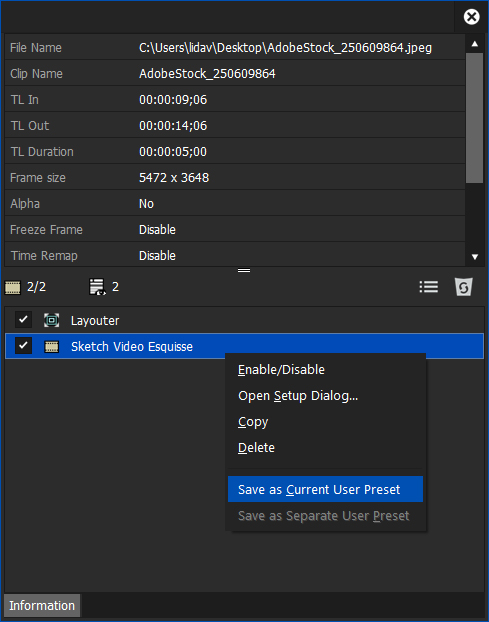Click the effects count icon showing 2
This screenshot has width=489, height=622.
coord(97,287)
